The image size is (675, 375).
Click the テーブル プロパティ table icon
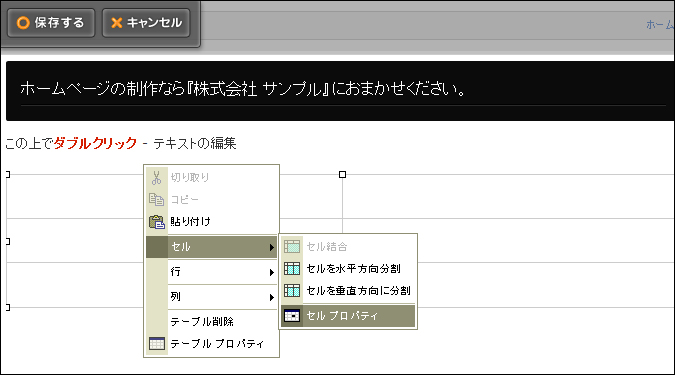[157, 344]
